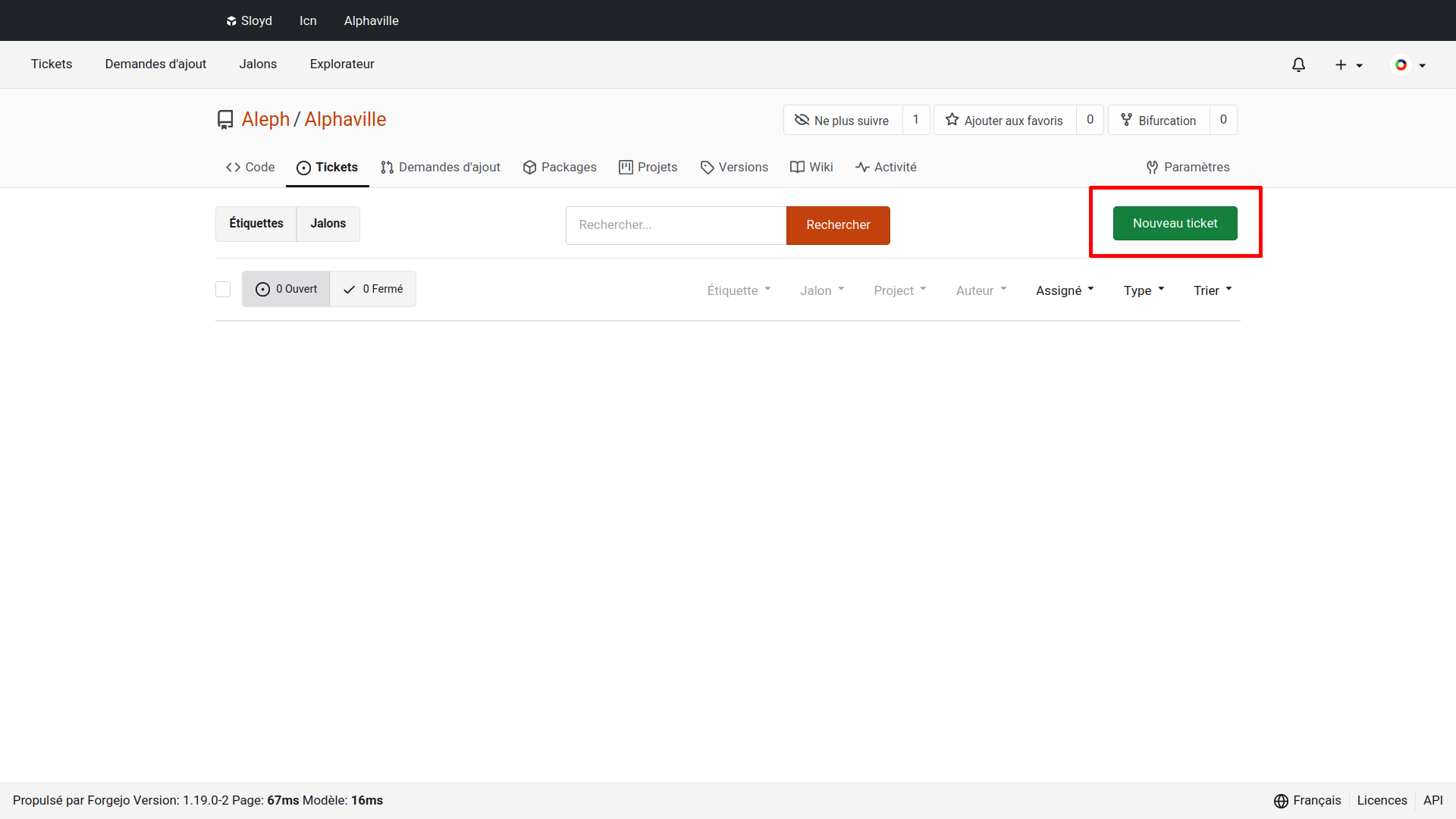Open the Code tab
Screen dimensions: 1456x819
tap(250, 167)
